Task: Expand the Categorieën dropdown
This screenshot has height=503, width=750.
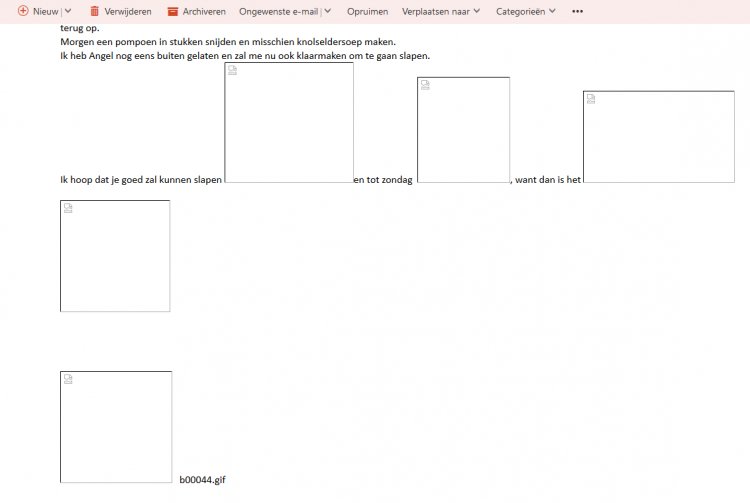Action: [525, 11]
